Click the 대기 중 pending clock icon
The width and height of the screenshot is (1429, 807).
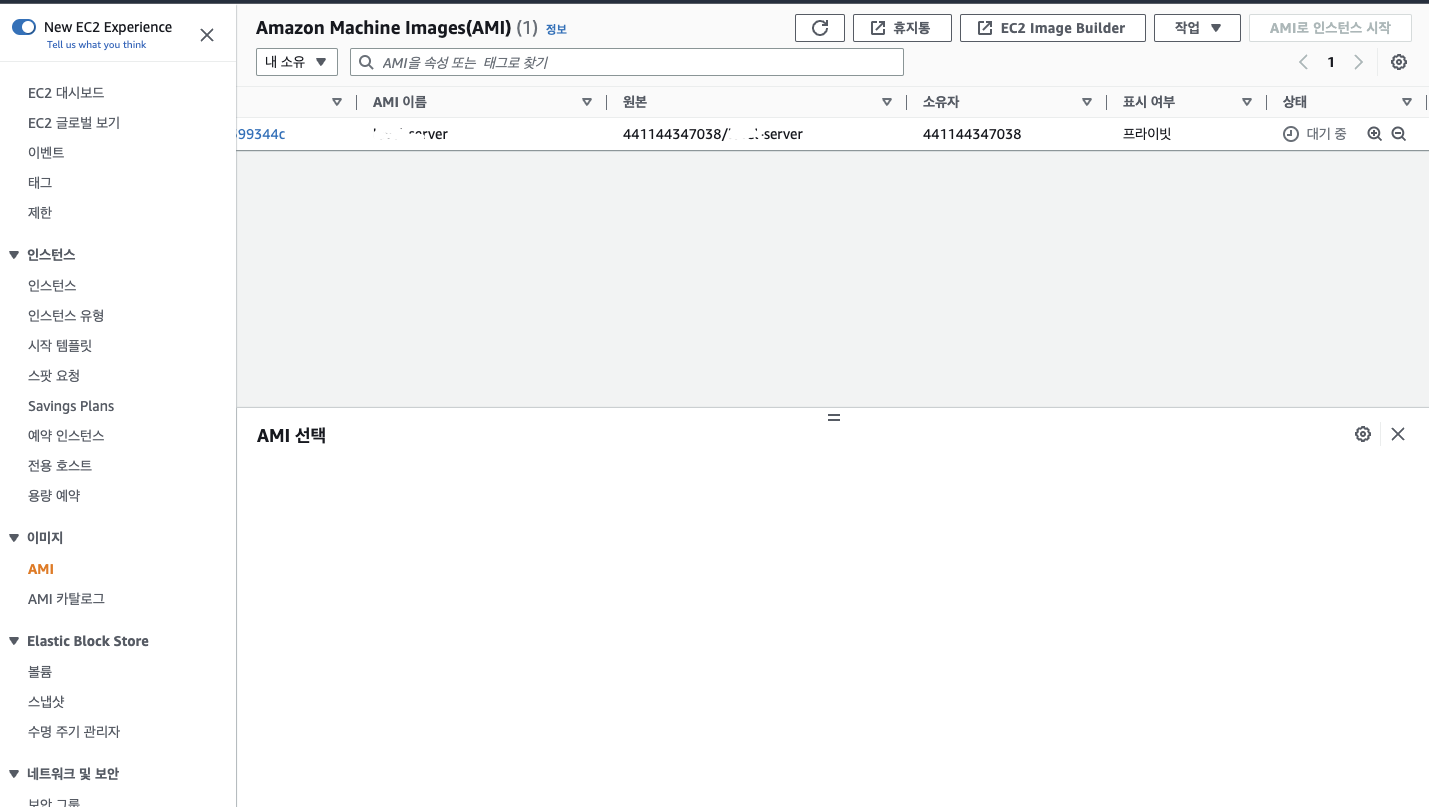(1291, 134)
